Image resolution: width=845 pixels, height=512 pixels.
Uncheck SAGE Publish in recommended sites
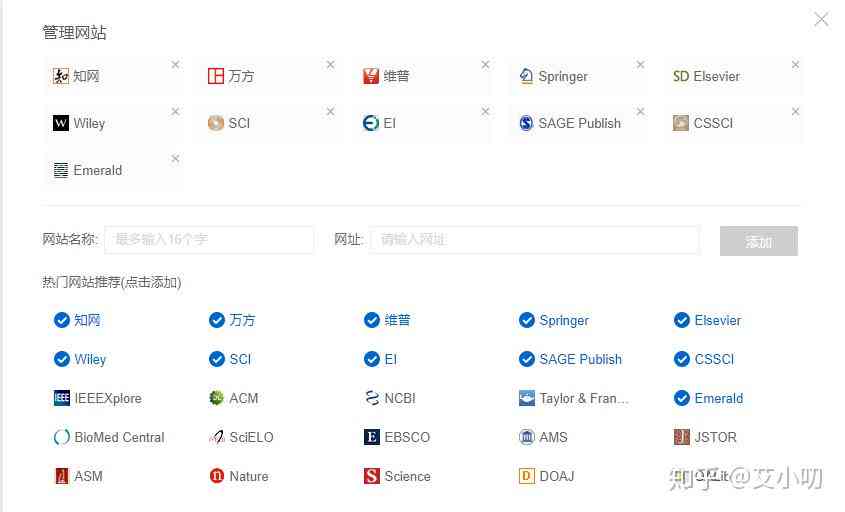pyautogui.click(x=527, y=359)
